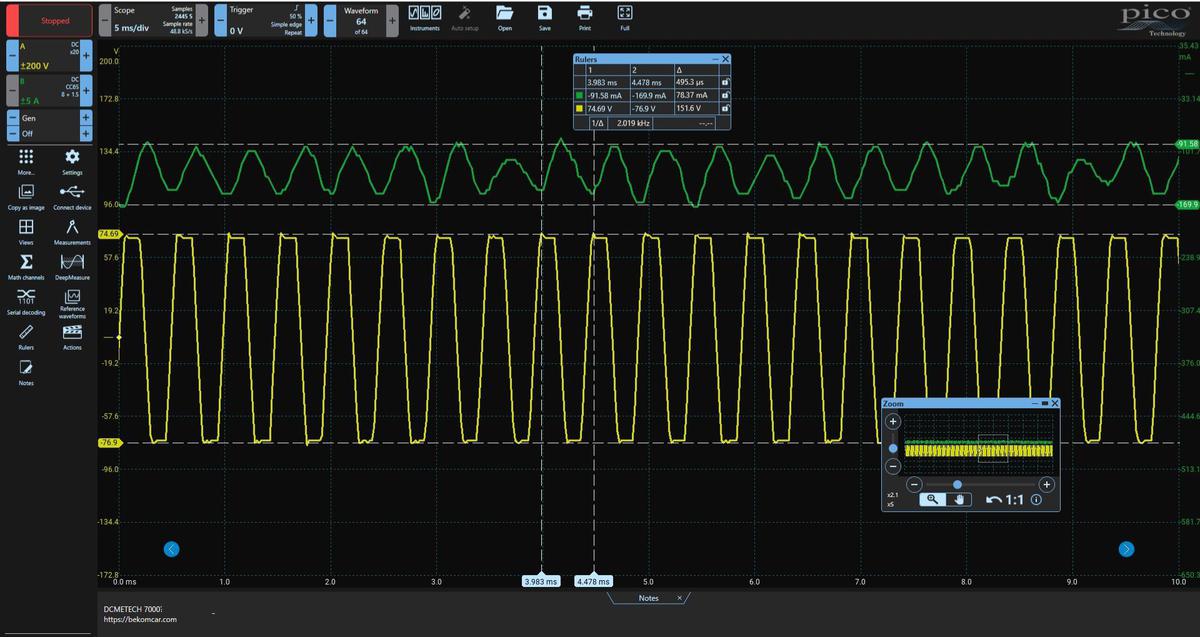Image resolution: width=1200 pixels, height=637 pixels.
Task: Click the horizontal zoom-out minus in Zoom panel
Action: [912, 484]
